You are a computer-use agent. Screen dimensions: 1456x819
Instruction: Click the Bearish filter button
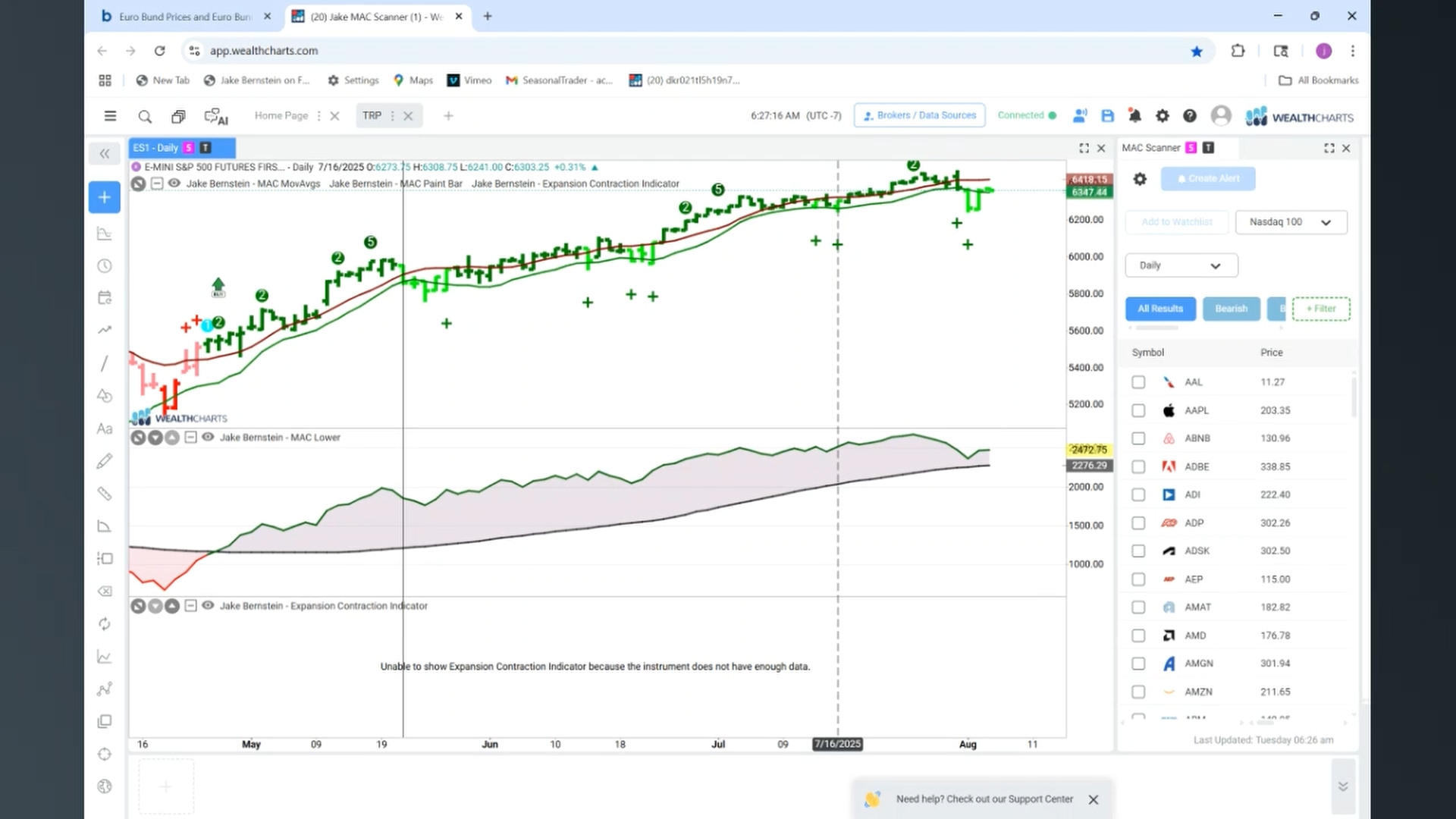click(x=1231, y=309)
